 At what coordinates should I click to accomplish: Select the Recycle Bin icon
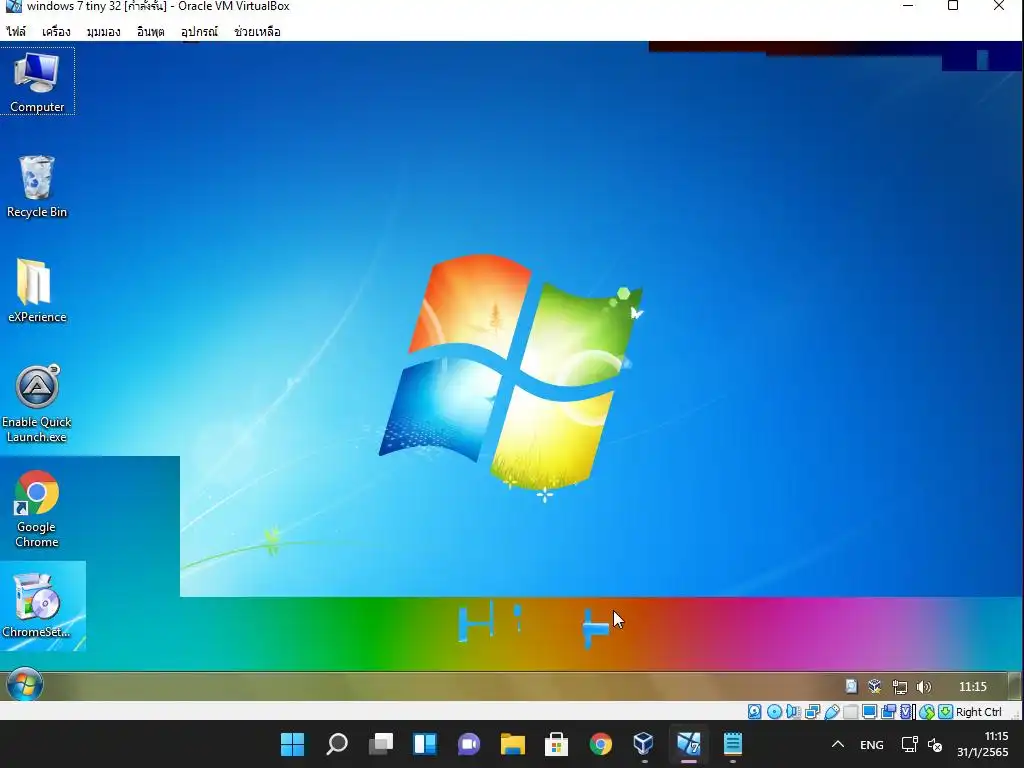[37, 186]
